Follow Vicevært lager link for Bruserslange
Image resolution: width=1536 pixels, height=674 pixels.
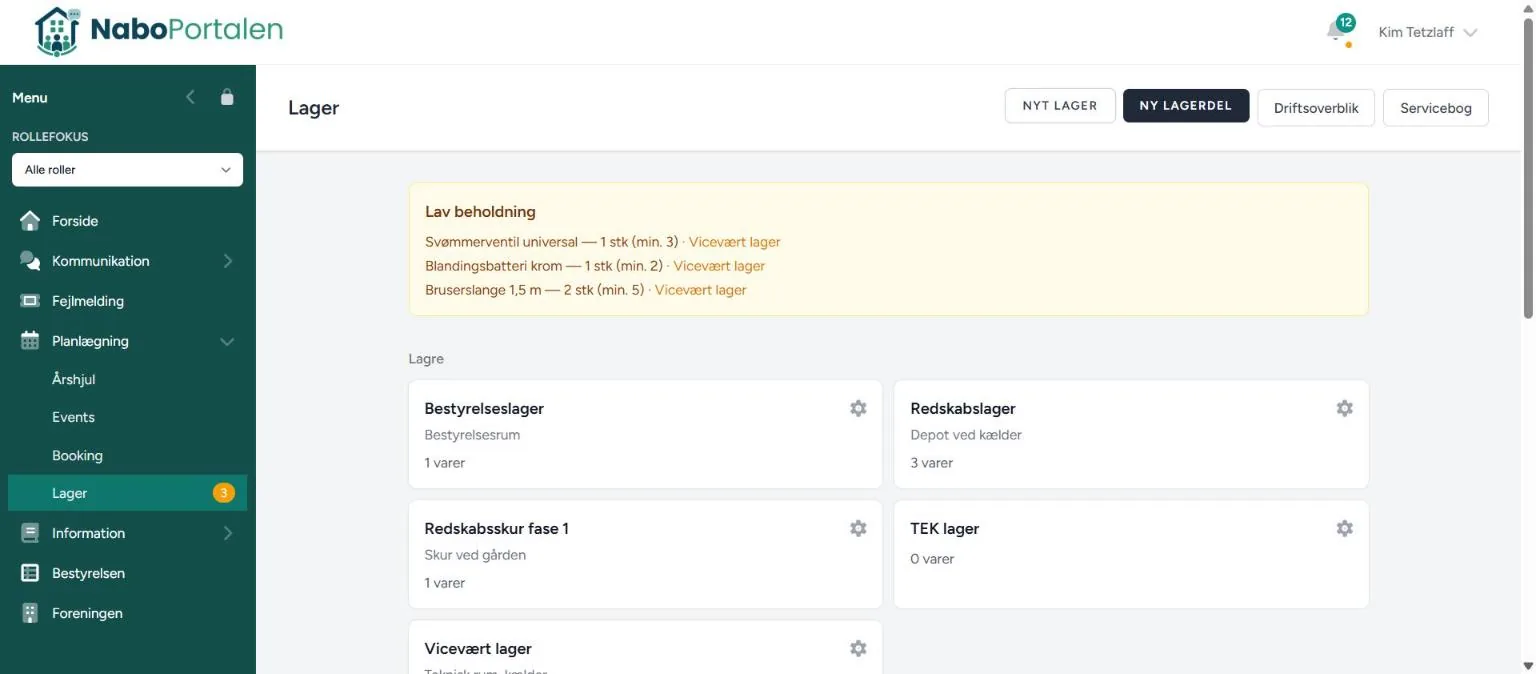coord(700,290)
